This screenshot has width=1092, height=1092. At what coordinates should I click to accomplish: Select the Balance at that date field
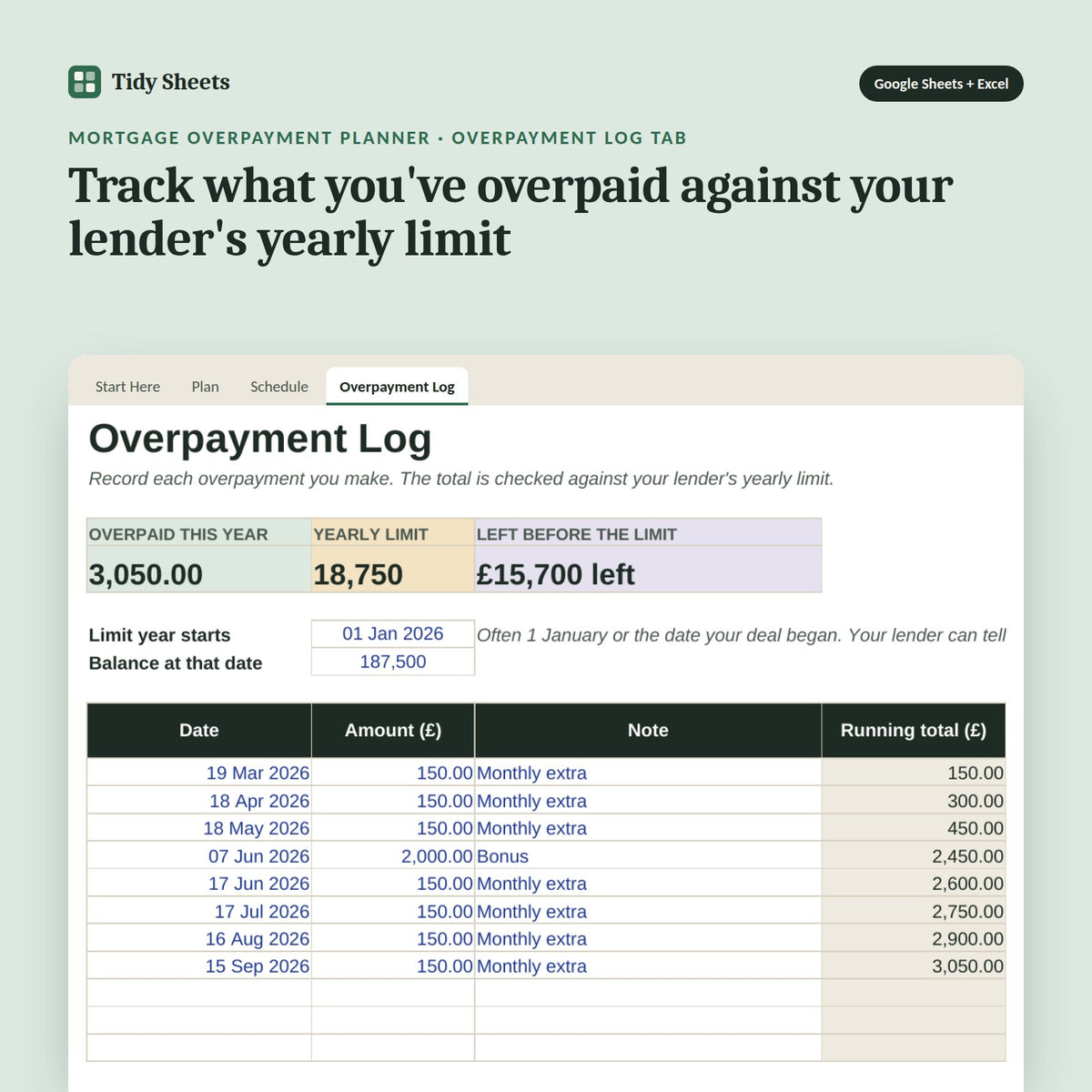393,662
